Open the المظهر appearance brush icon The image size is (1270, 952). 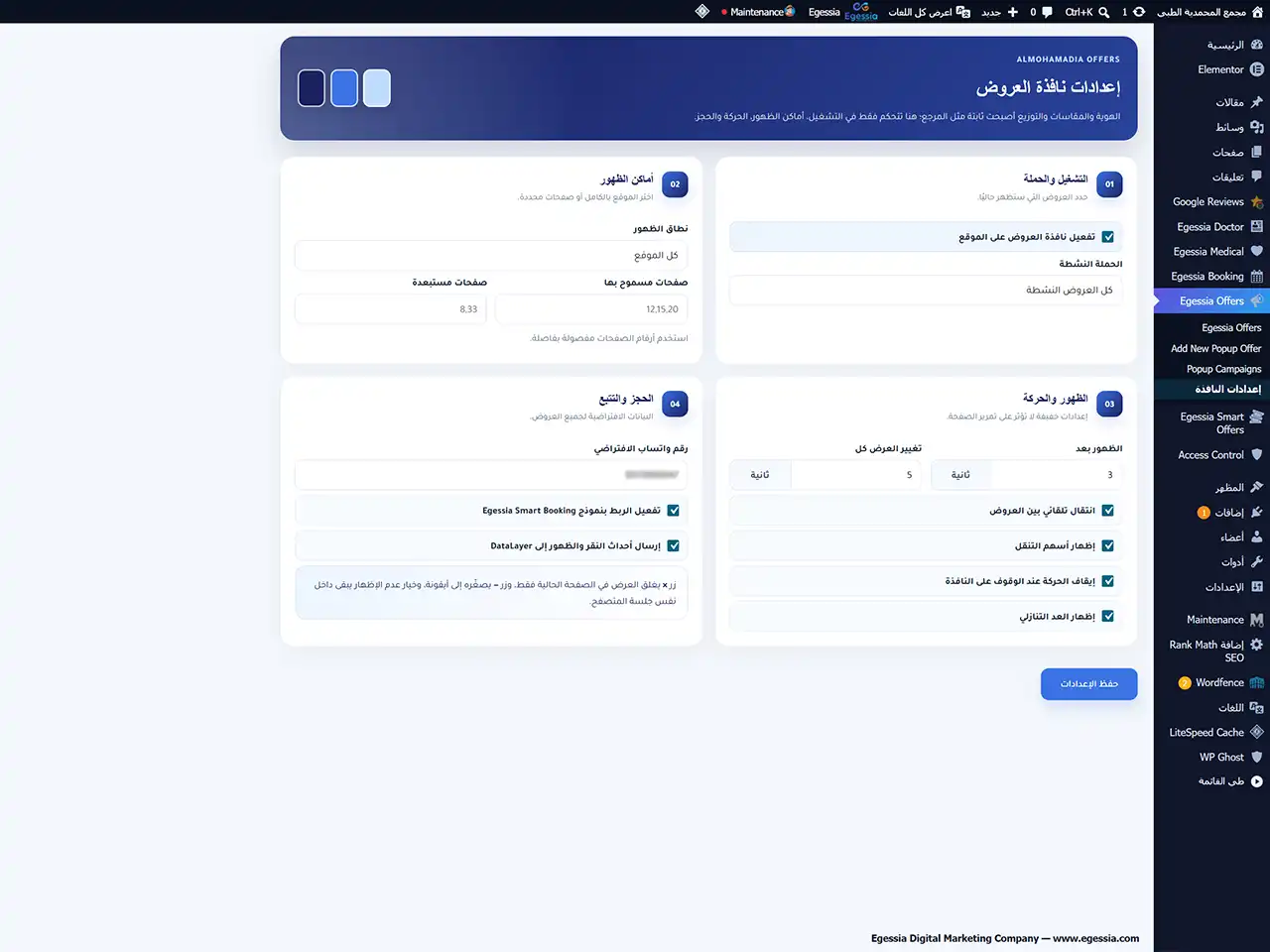[x=1257, y=487]
